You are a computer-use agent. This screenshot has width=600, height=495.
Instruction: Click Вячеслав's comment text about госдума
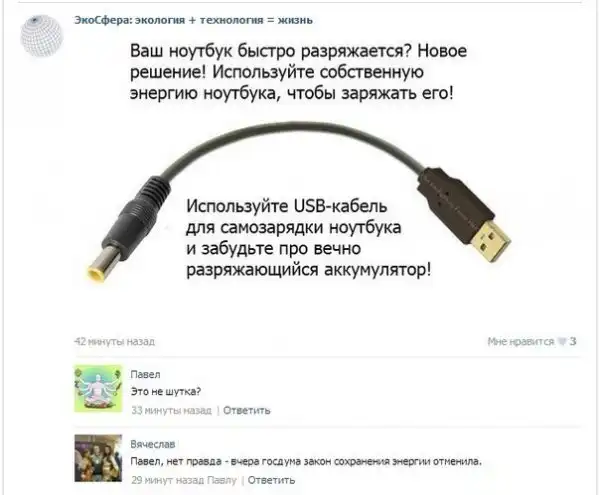pos(306,461)
